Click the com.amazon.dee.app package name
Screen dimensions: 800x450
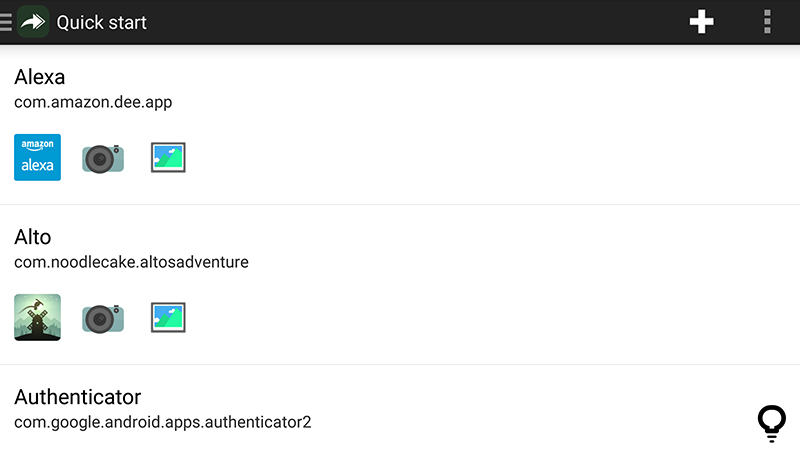93,102
